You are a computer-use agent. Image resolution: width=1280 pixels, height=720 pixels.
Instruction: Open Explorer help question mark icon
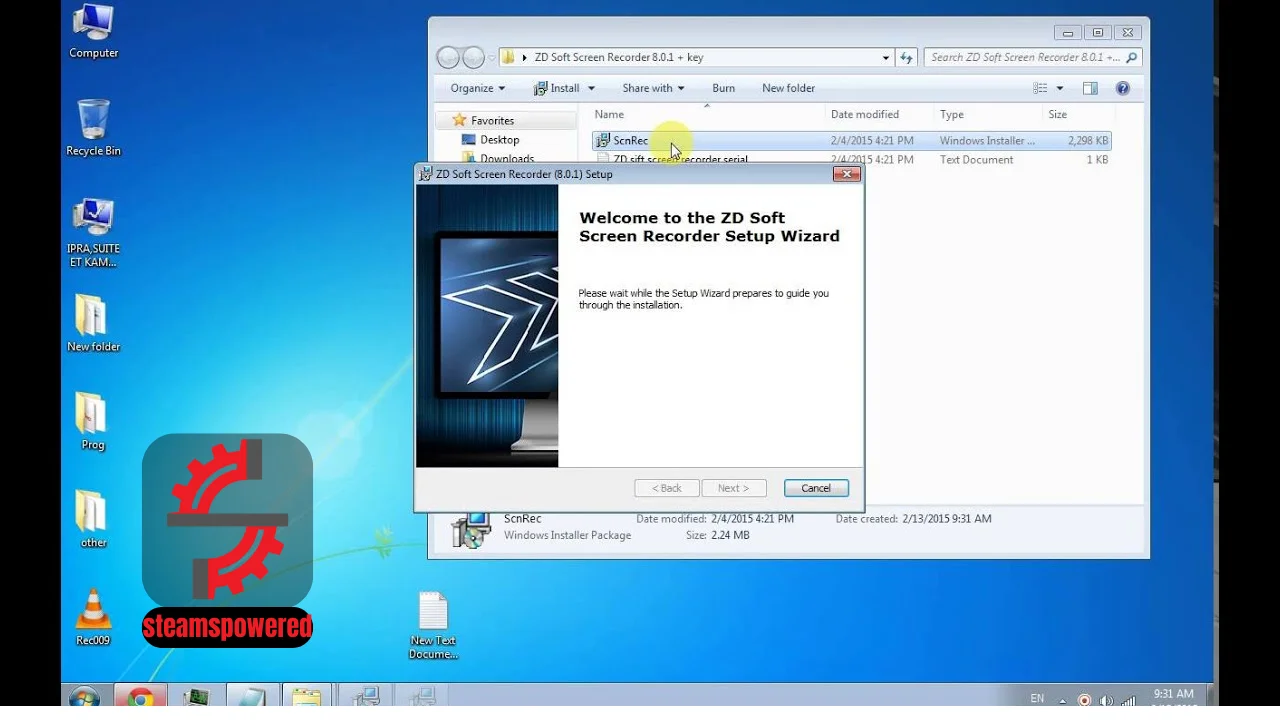[x=1123, y=88]
